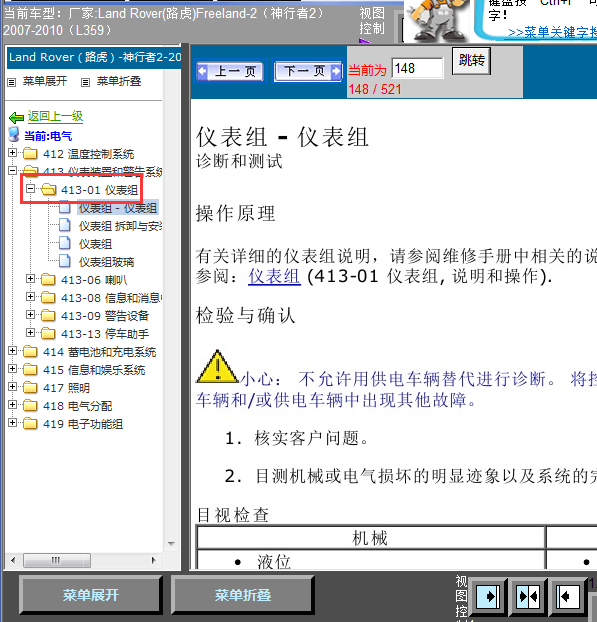
Task: Click the green back arrow icon
Action: point(17,117)
